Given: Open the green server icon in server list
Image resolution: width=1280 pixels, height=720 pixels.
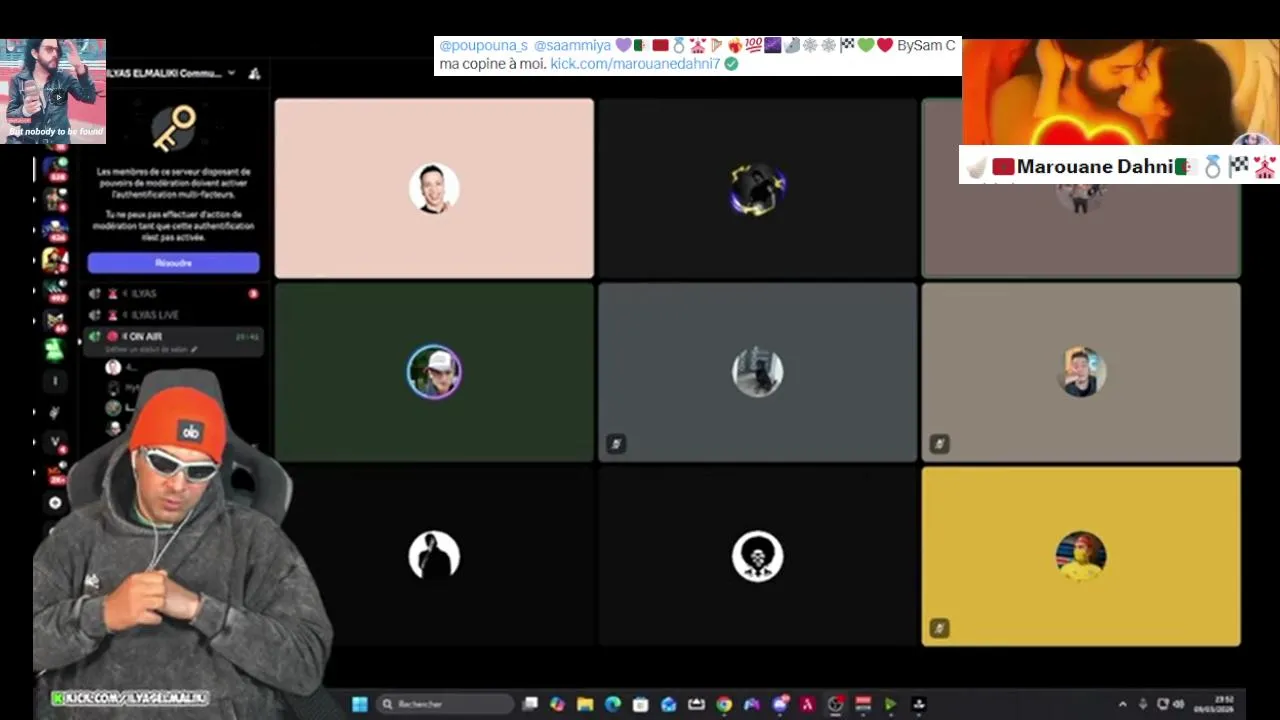Looking at the screenshot, I should (x=55, y=350).
